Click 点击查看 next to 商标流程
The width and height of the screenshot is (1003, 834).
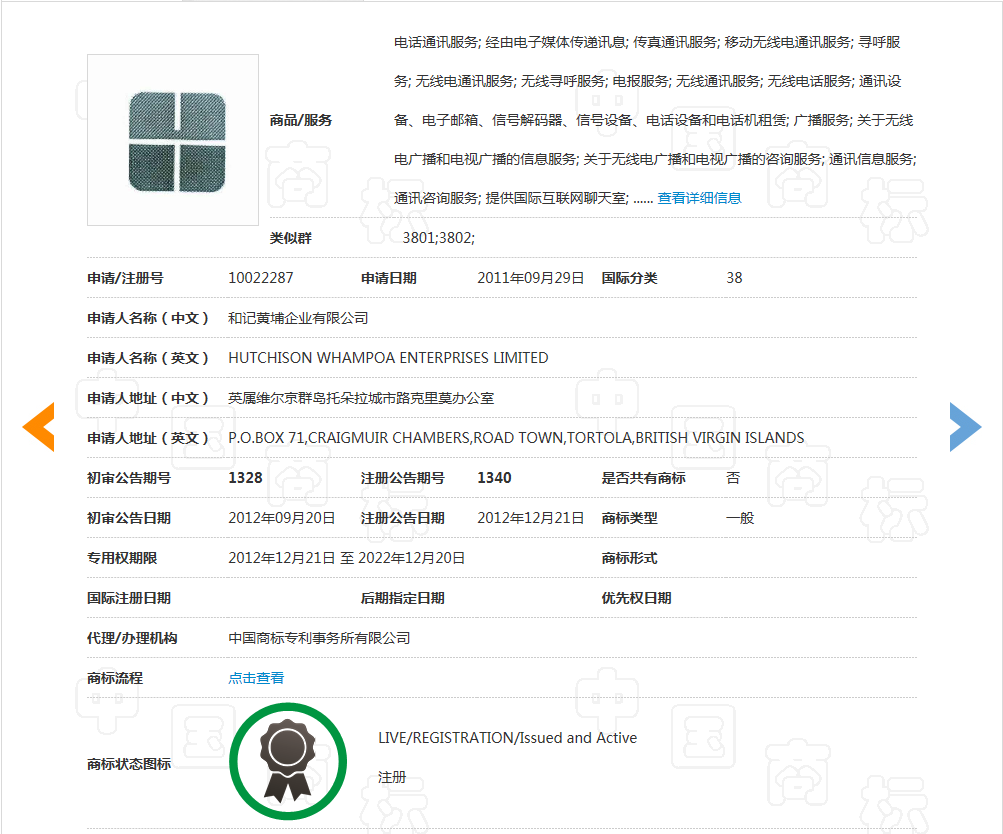(256, 678)
